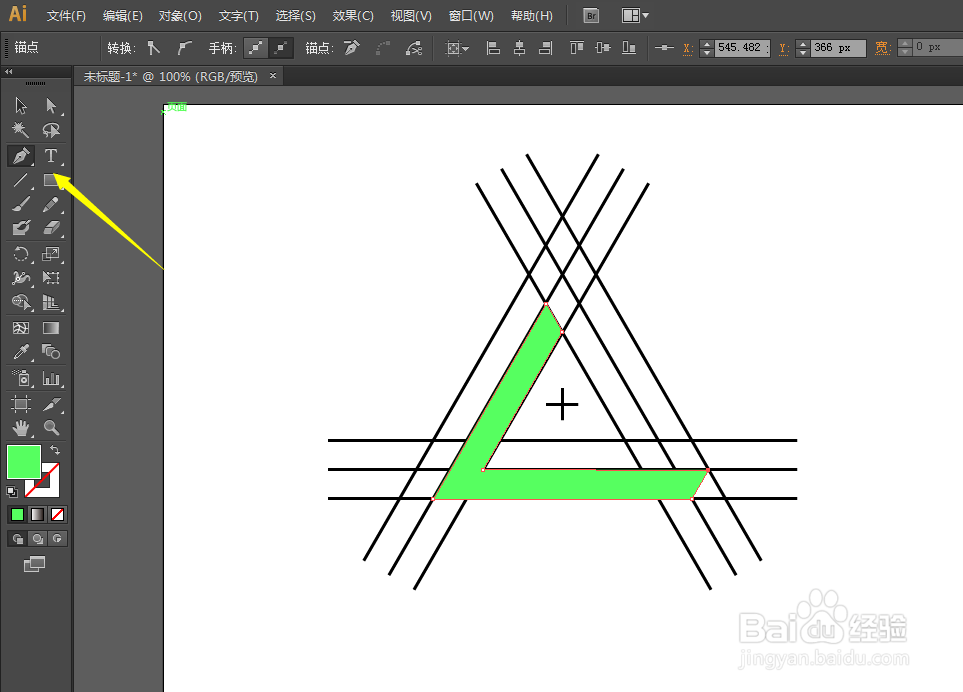Open Adobe Bridge via Br button

point(591,16)
